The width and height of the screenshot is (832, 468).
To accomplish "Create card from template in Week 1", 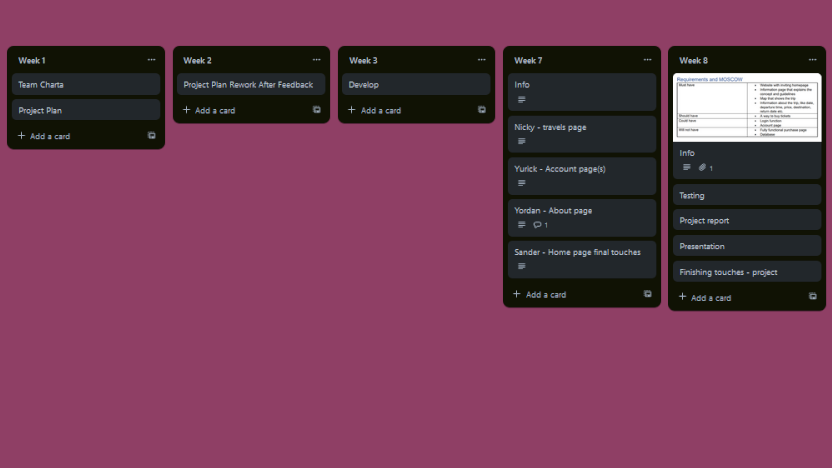I will (151, 136).
